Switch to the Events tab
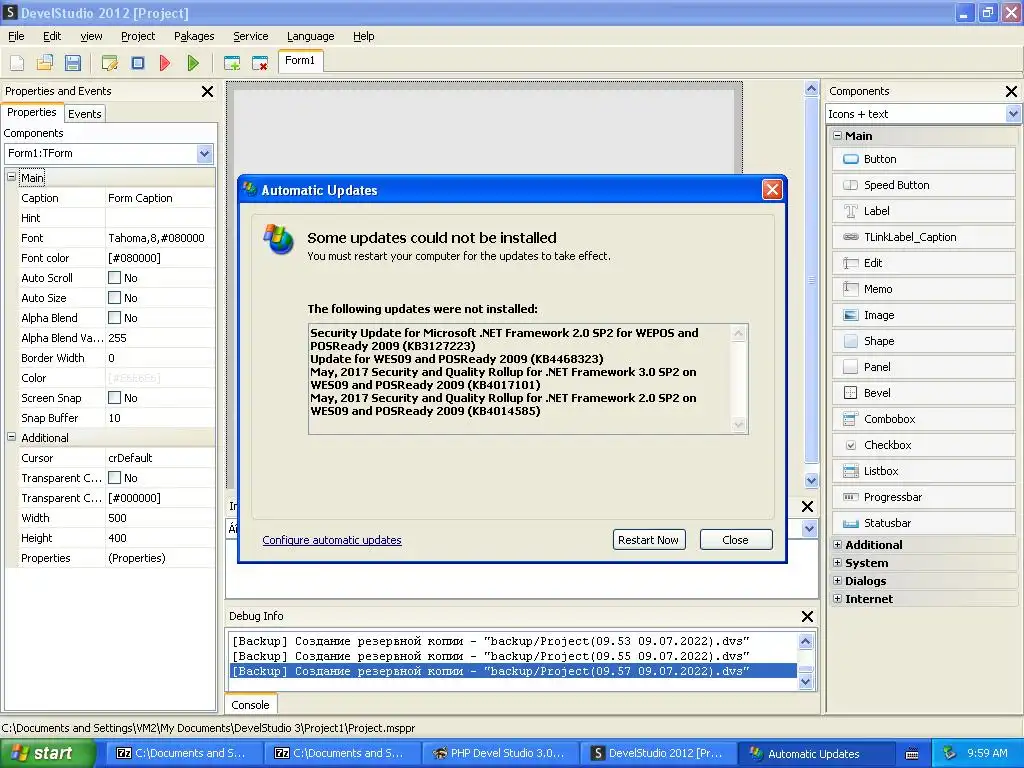 (85, 114)
